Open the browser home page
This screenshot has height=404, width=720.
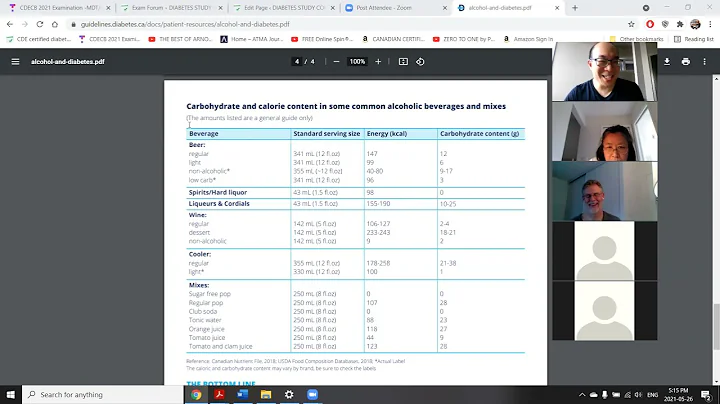click(x=55, y=24)
